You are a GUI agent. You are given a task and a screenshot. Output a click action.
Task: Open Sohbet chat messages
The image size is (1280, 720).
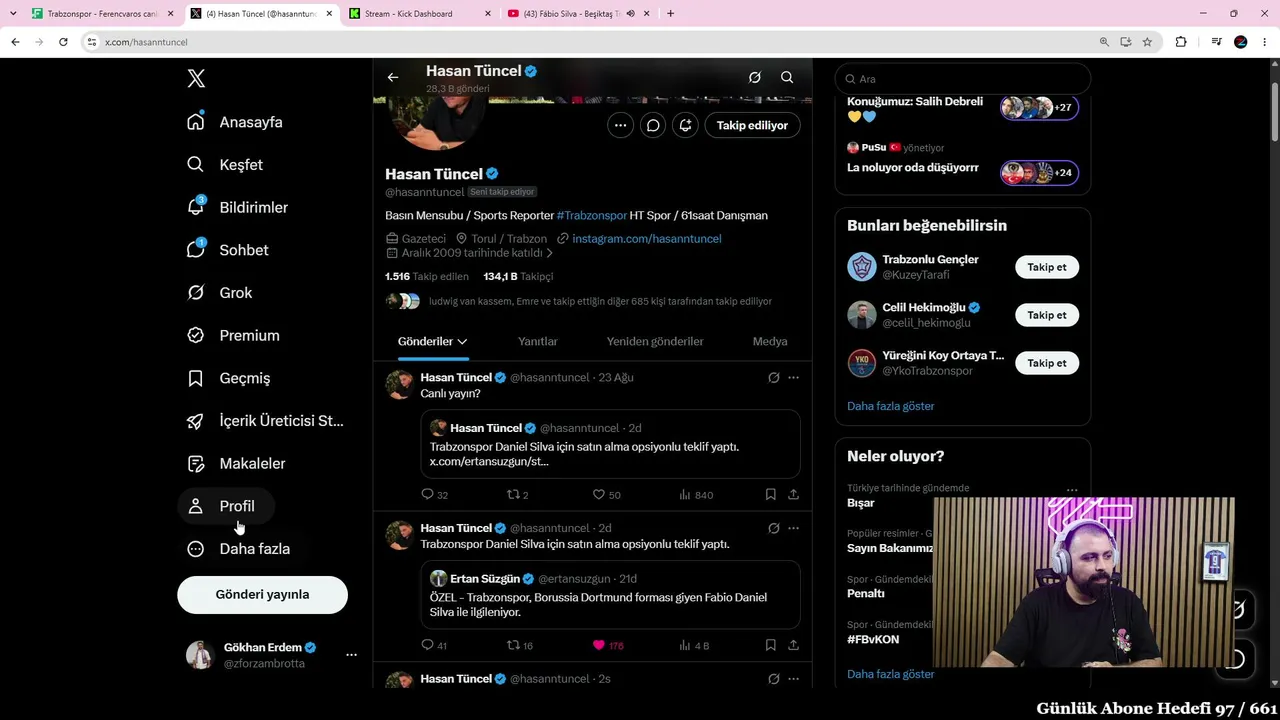point(228,250)
